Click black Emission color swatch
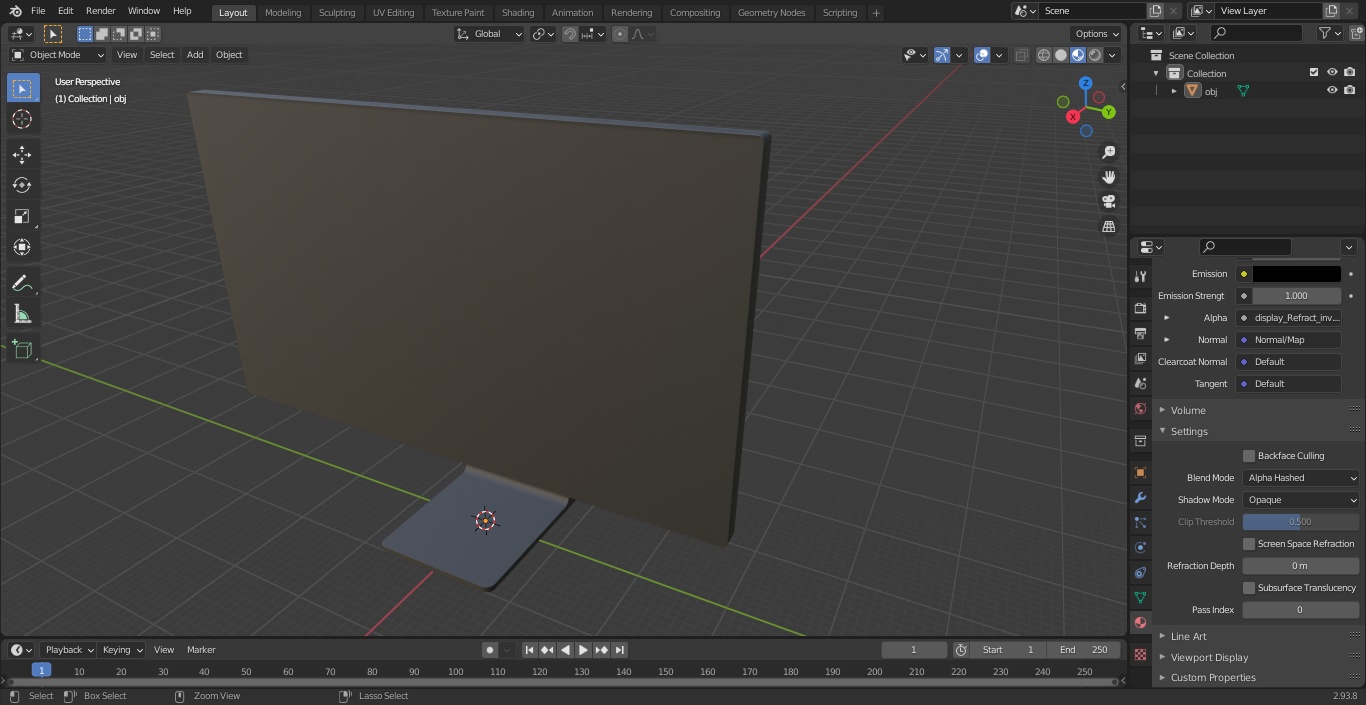 click(x=1296, y=274)
